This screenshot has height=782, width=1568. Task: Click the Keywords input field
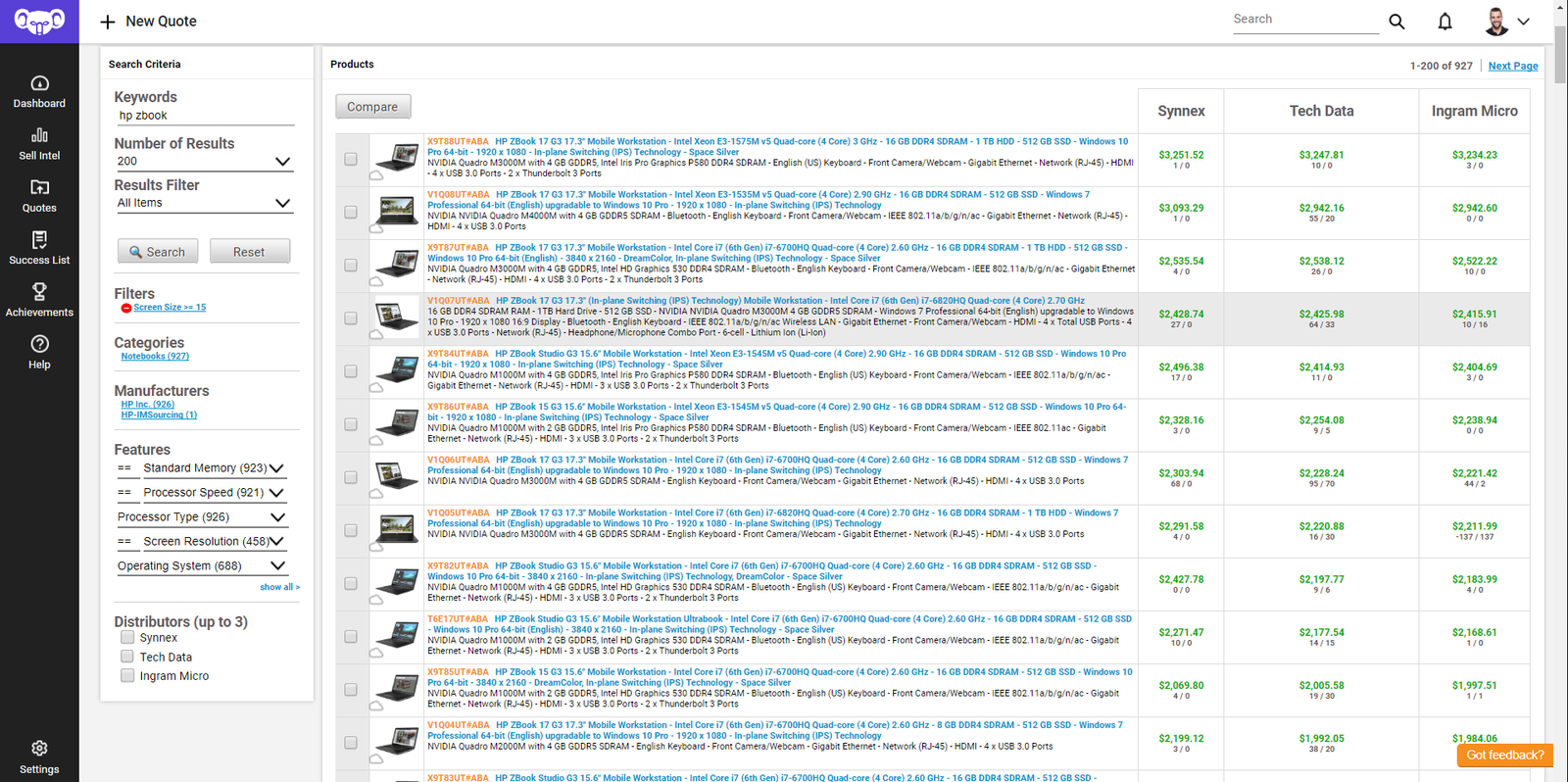[x=204, y=116]
